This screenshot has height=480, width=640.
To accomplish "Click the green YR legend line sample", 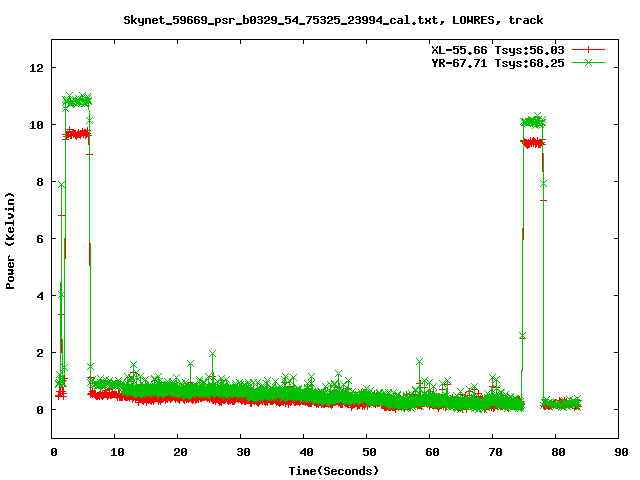I will 588,62.
